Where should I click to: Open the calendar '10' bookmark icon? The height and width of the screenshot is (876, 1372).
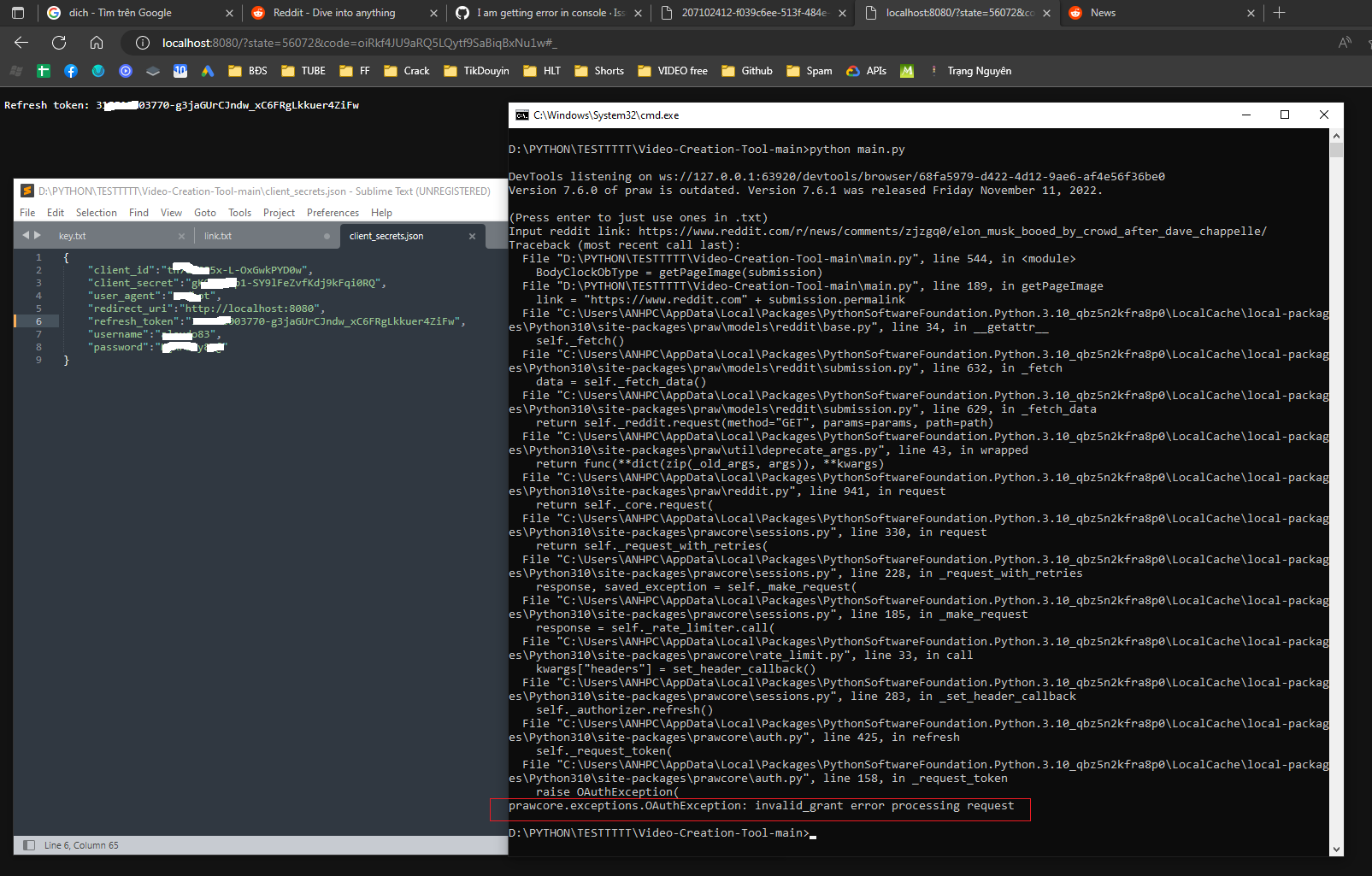[x=180, y=71]
